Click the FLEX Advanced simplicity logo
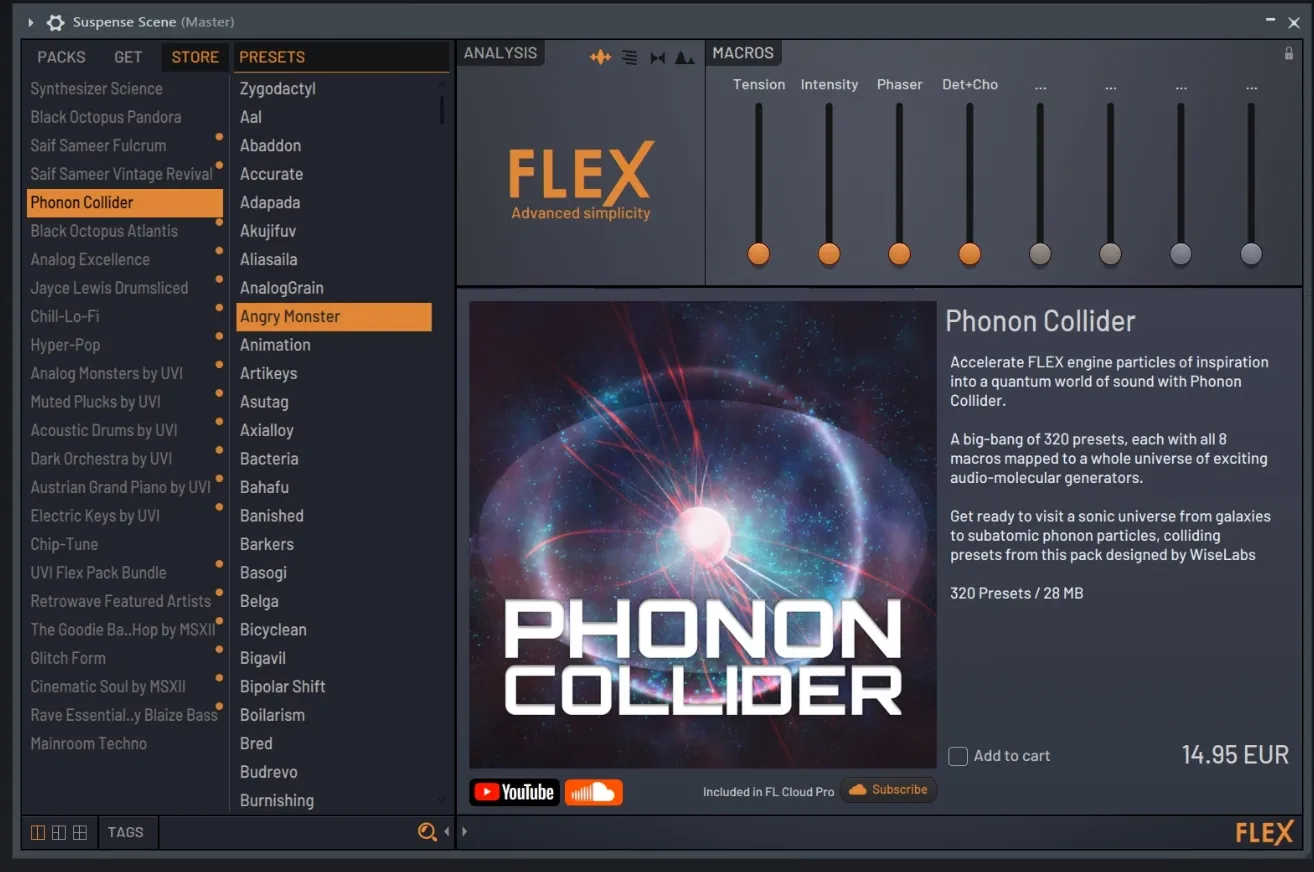The width and height of the screenshot is (1314, 872). (x=581, y=182)
